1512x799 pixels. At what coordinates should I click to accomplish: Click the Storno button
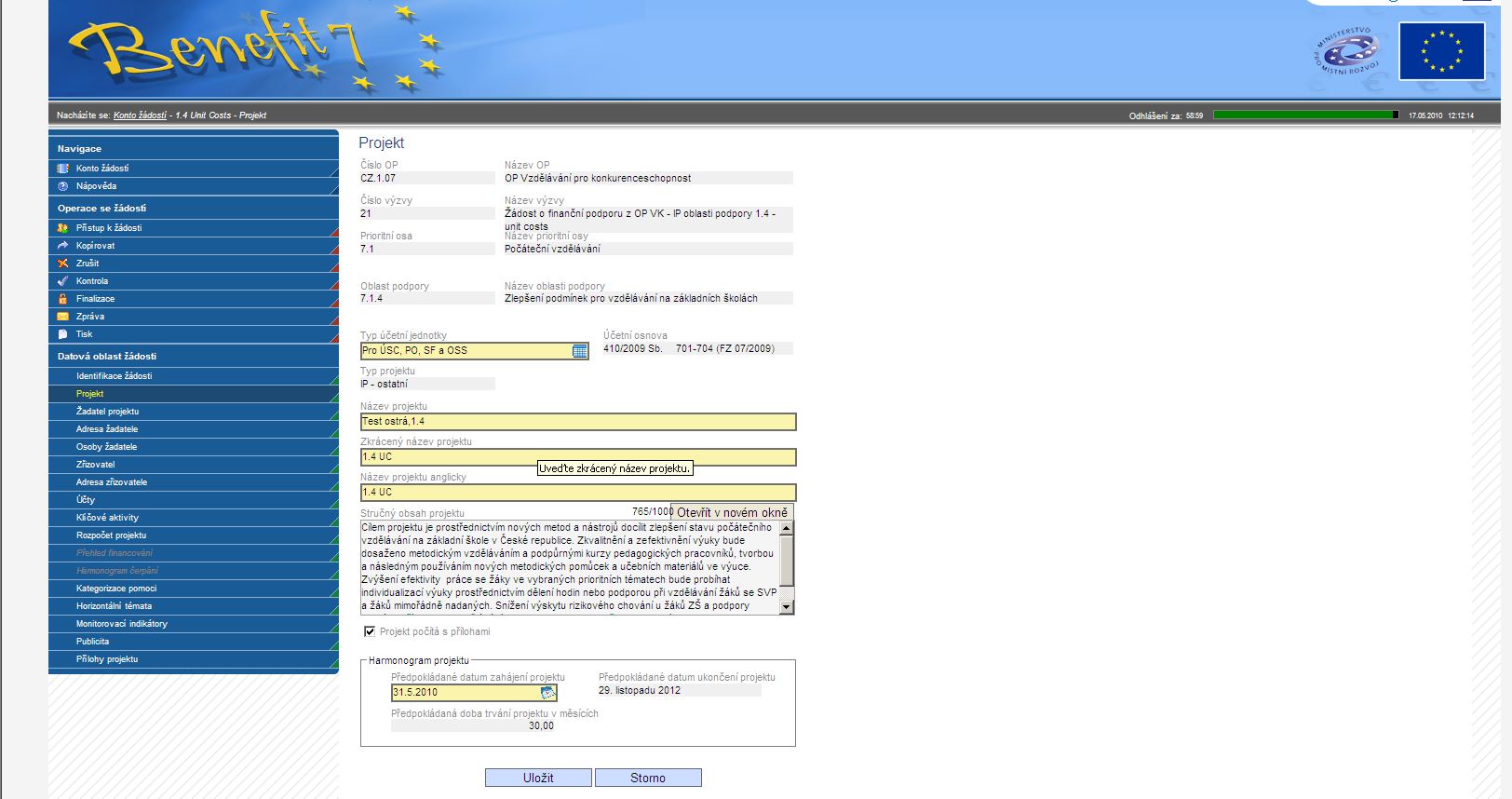(x=648, y=778)
